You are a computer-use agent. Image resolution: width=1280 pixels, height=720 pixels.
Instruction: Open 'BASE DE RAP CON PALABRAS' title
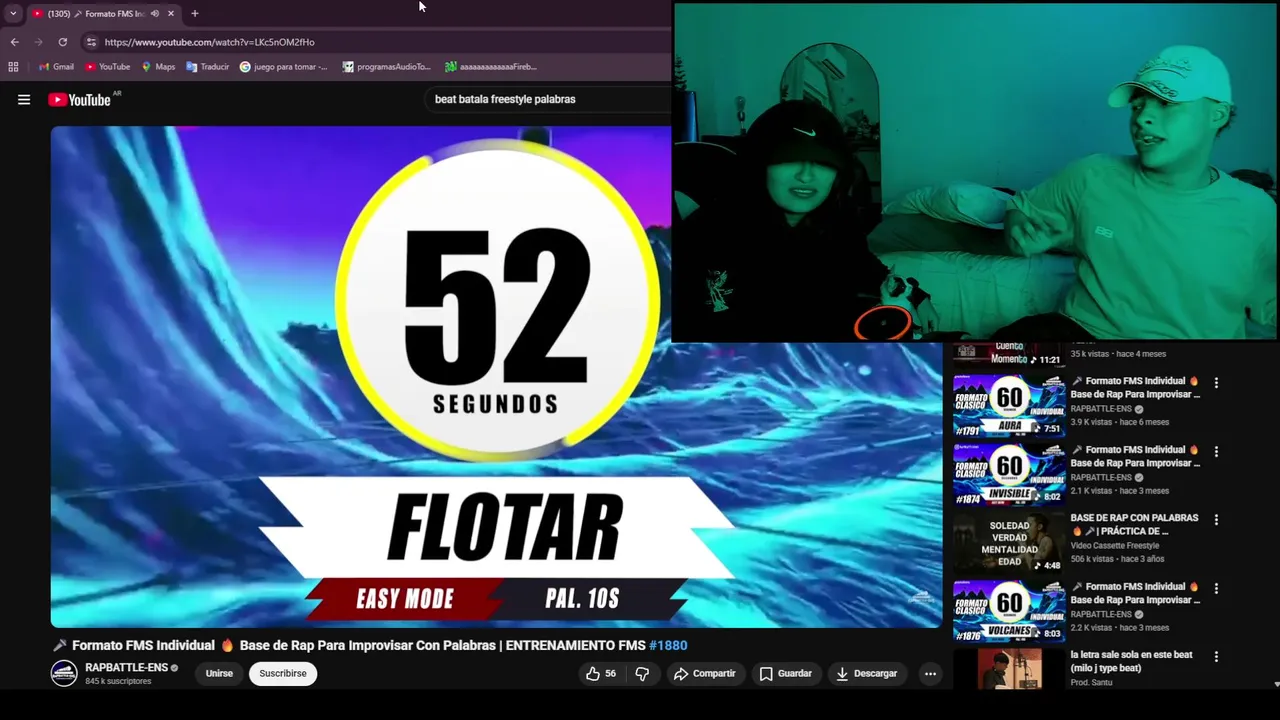pos(1134,525)
